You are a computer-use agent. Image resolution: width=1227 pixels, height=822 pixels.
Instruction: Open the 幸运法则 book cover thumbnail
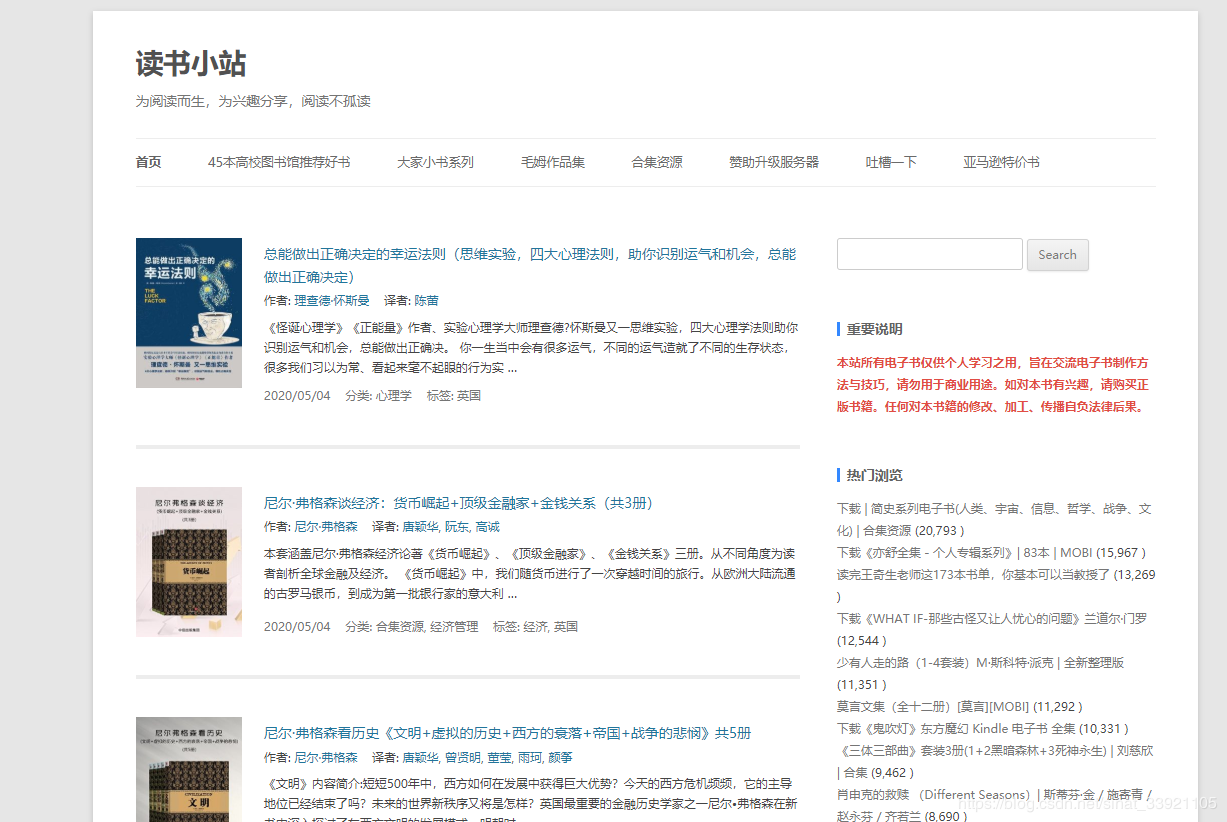point(189,313)
